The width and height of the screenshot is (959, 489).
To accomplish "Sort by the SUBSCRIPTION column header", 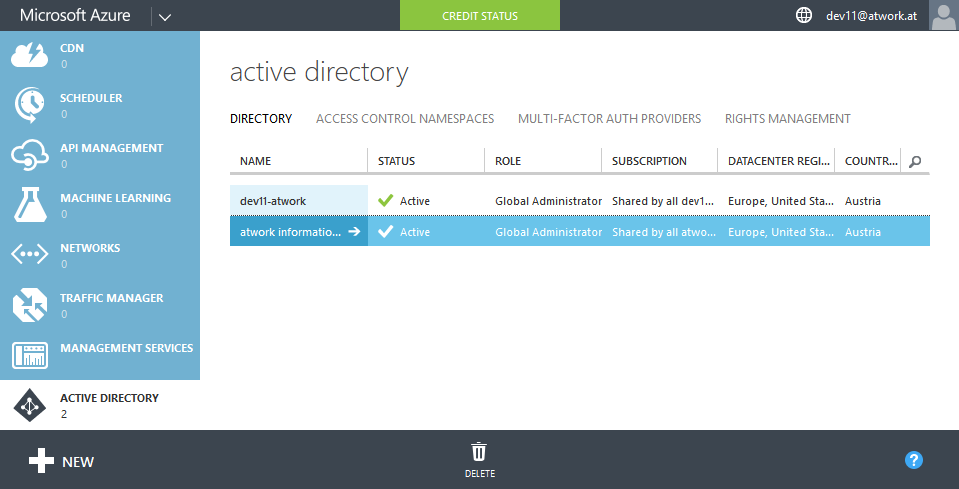I will [x=650, y=161].
